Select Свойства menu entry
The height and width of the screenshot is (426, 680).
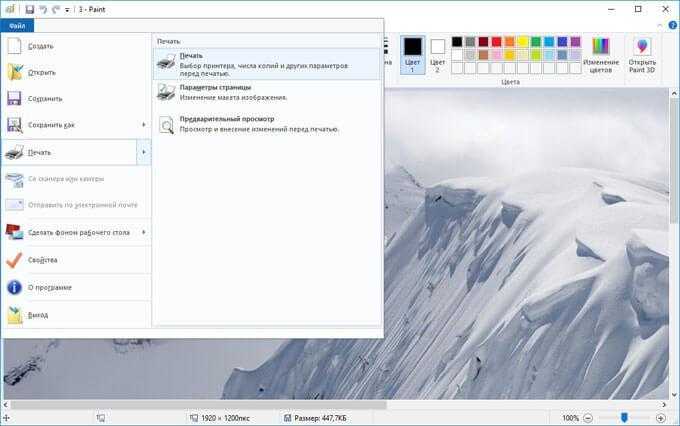(76, 260)
